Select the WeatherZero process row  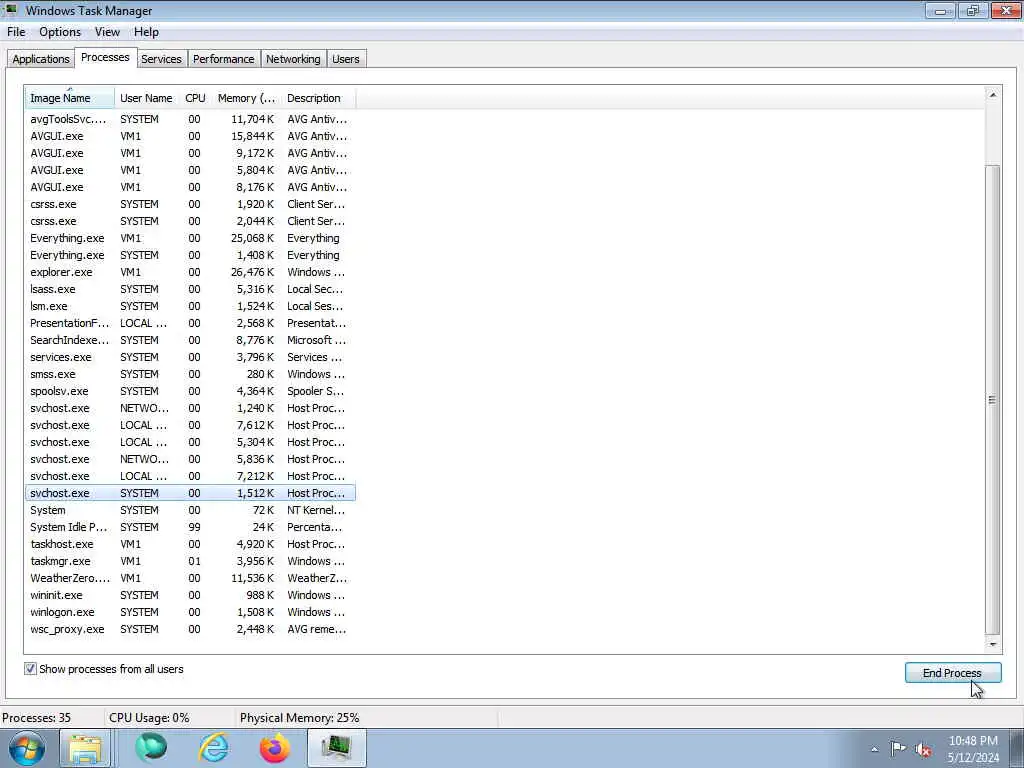pyautogui.click(x=190, y=578)
